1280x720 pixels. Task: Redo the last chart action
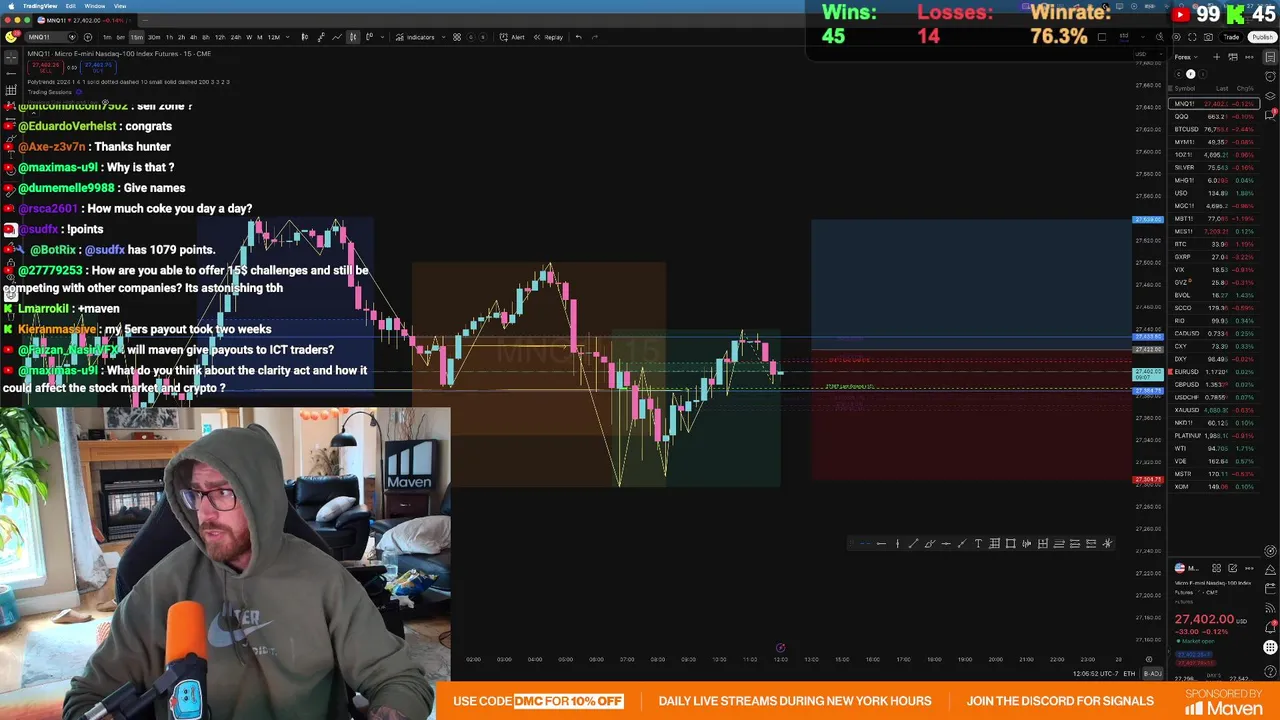click(x=595, y=37)
